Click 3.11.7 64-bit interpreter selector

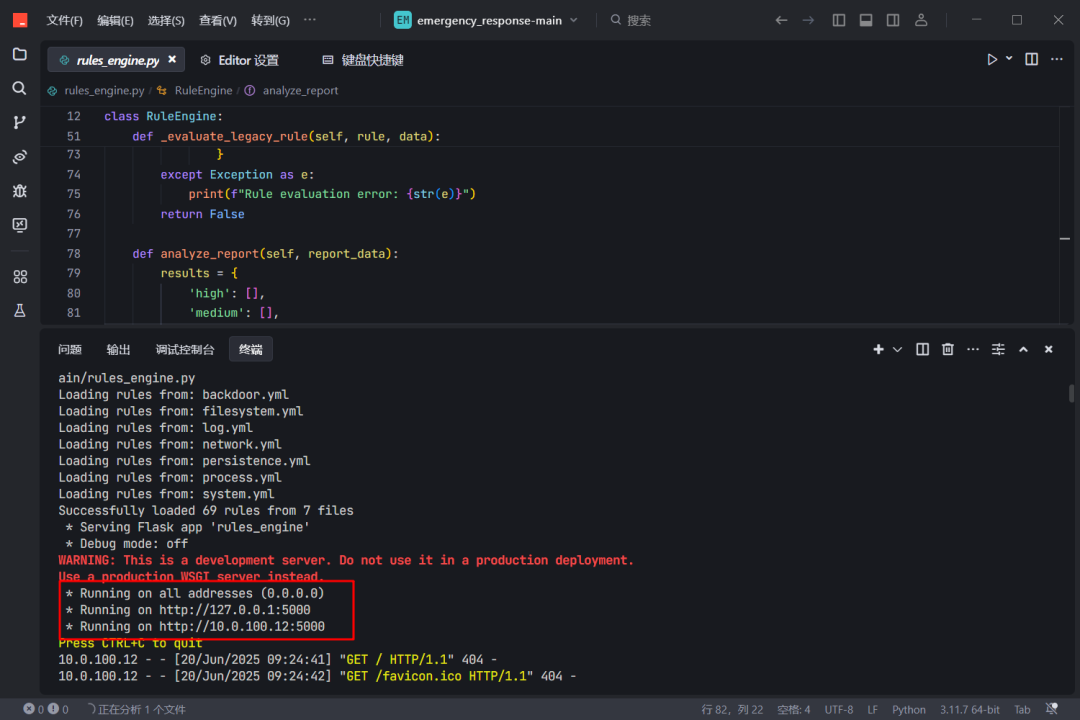tap(970, 710)
